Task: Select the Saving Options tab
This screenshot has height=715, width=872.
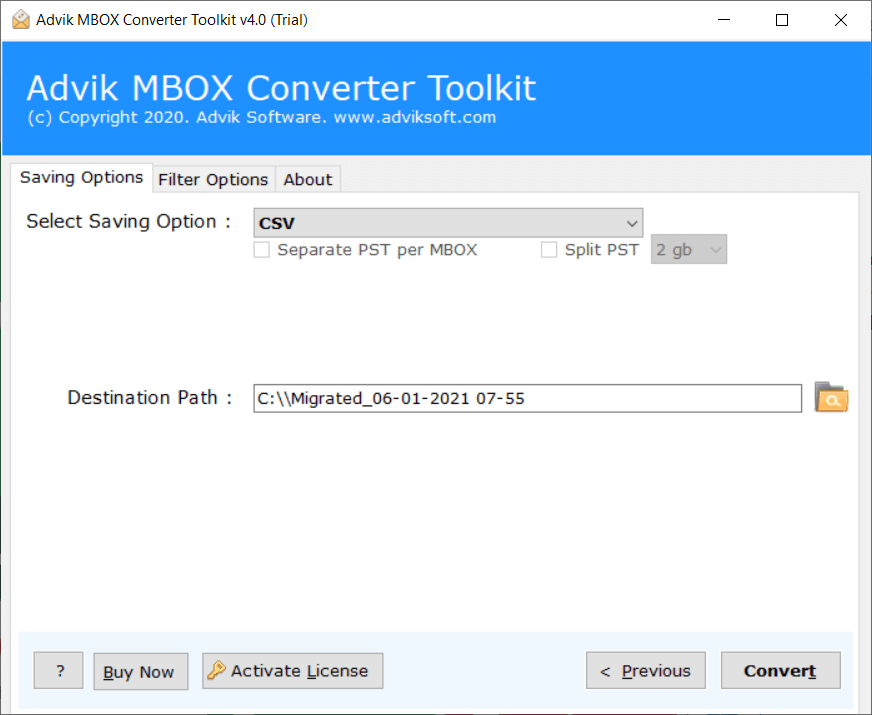Action: pos(82,178)
